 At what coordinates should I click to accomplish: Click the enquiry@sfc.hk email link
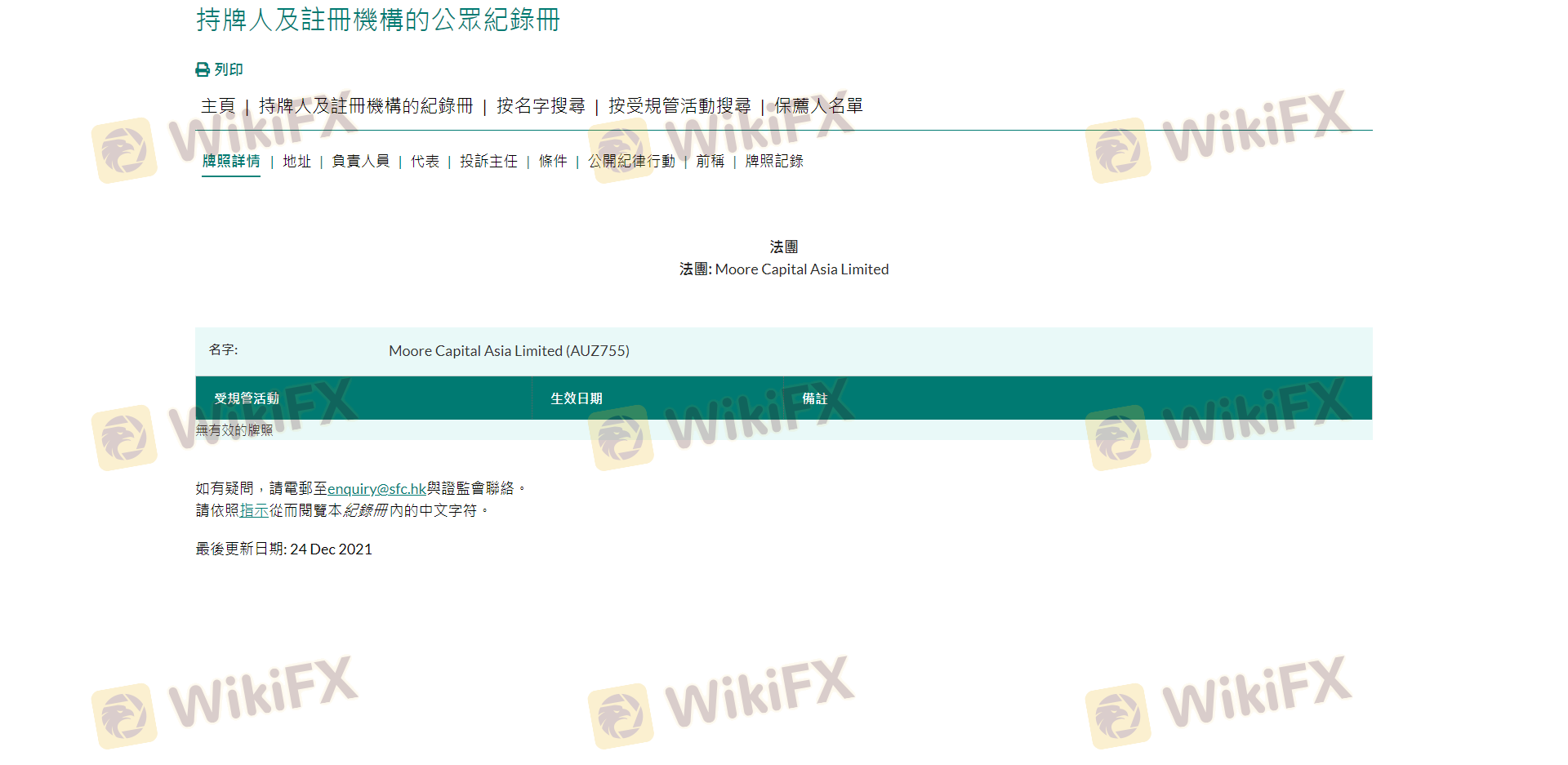pos(376,489)
